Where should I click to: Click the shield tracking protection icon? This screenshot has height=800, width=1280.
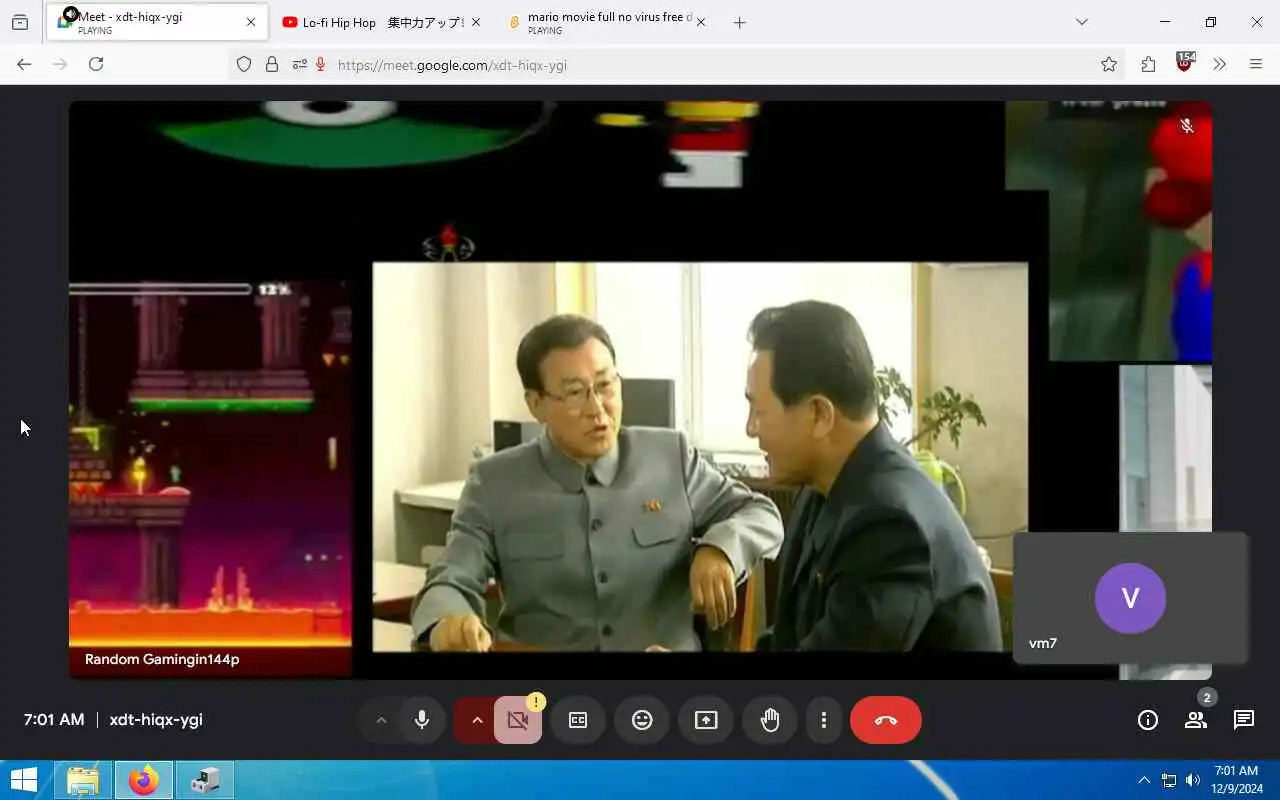(x=244, y=64)
